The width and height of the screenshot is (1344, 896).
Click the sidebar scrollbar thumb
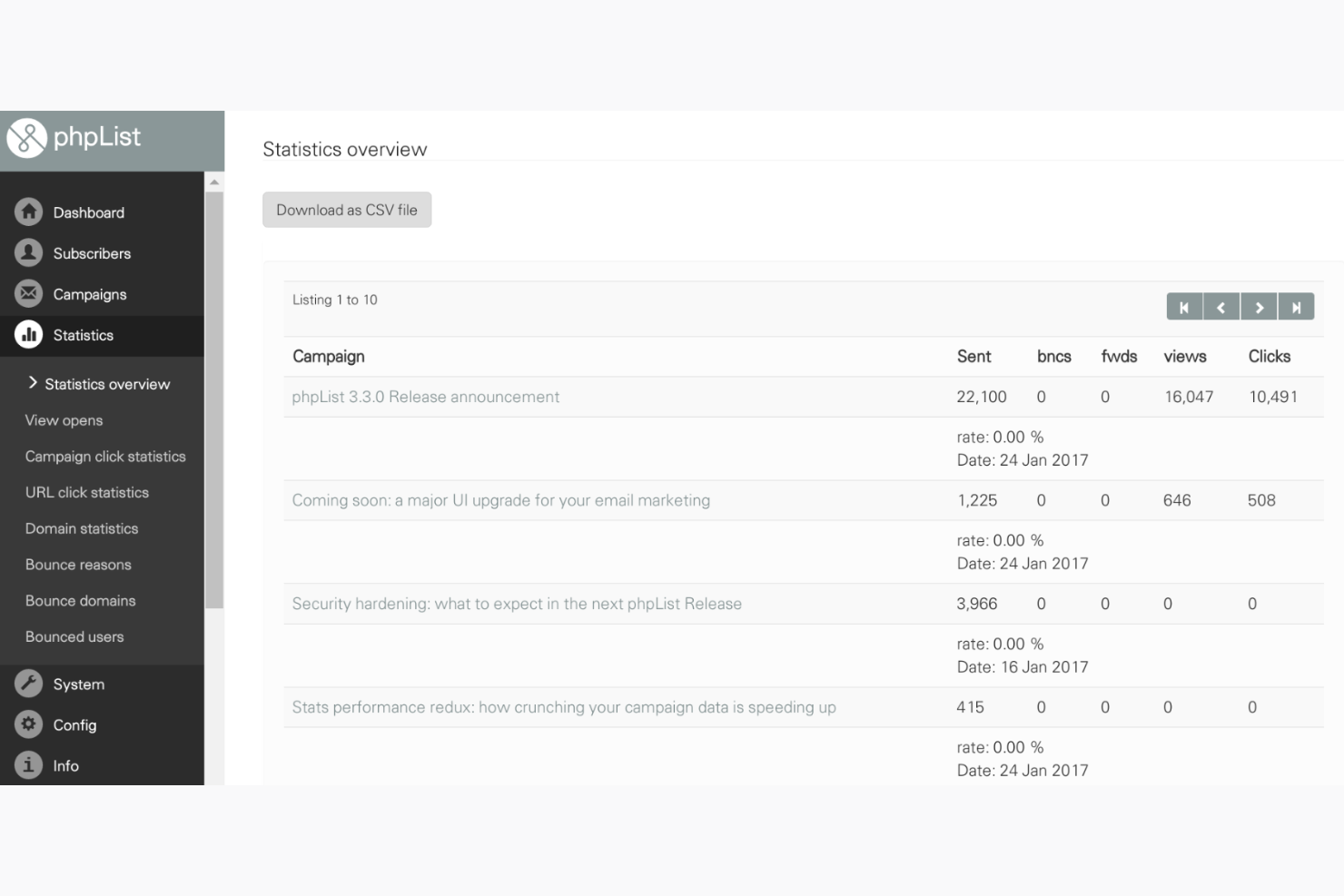point(214,399)
